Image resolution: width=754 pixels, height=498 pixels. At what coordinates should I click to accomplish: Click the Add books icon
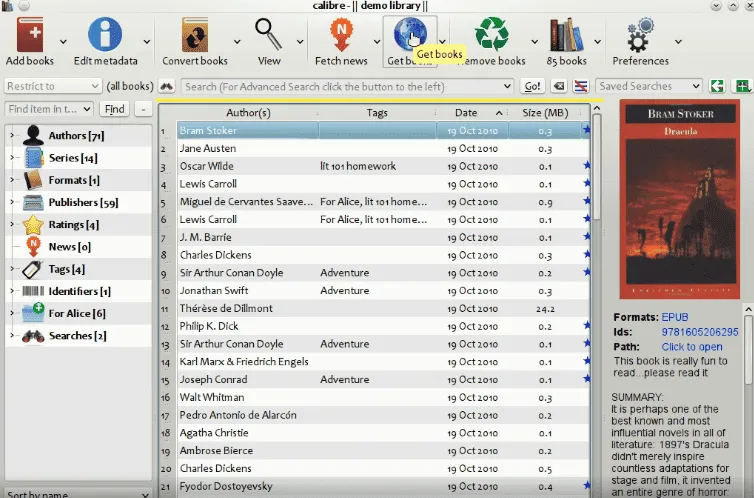[x=30, y=36]
